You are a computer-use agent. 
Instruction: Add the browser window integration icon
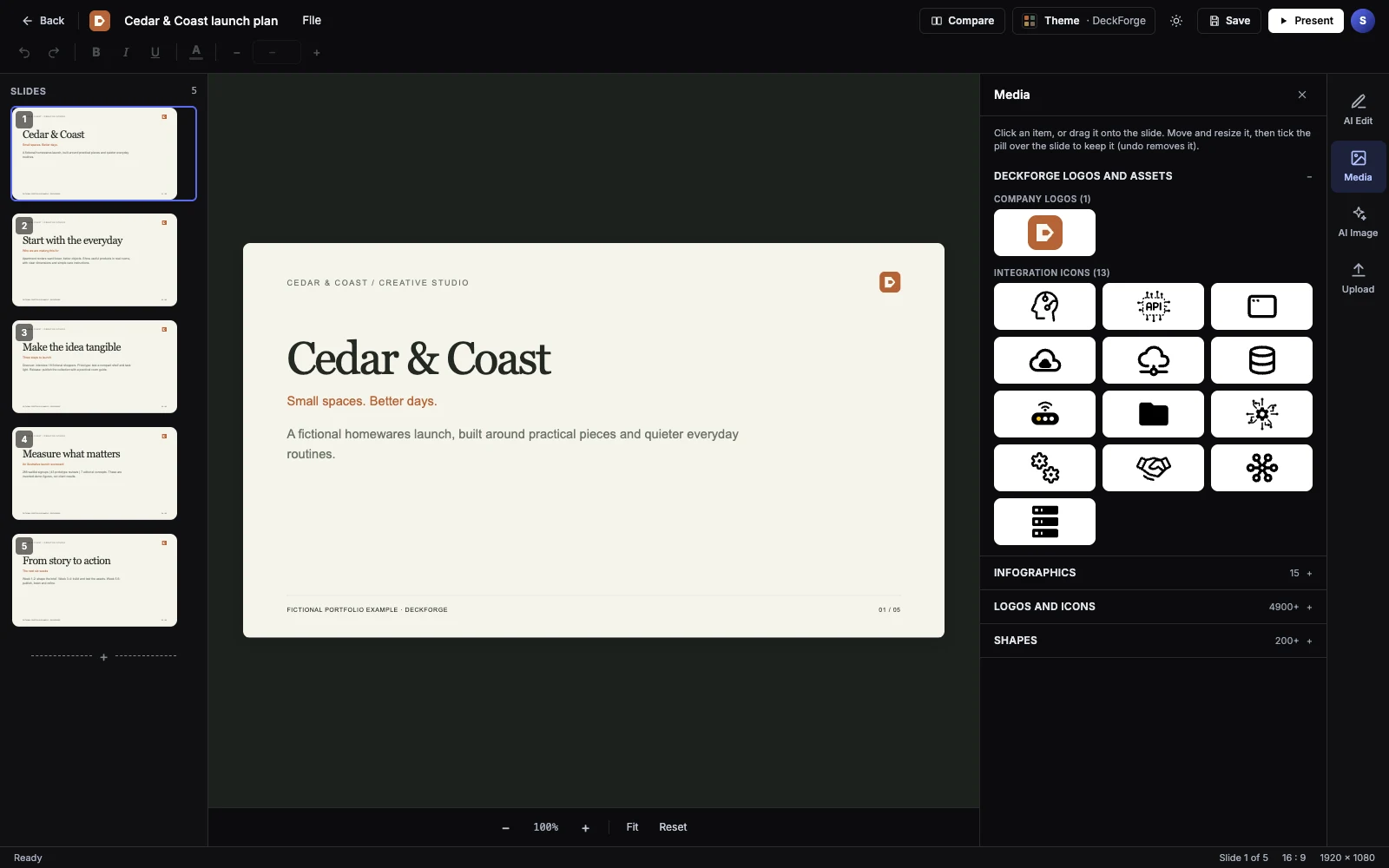point(1261,306)
